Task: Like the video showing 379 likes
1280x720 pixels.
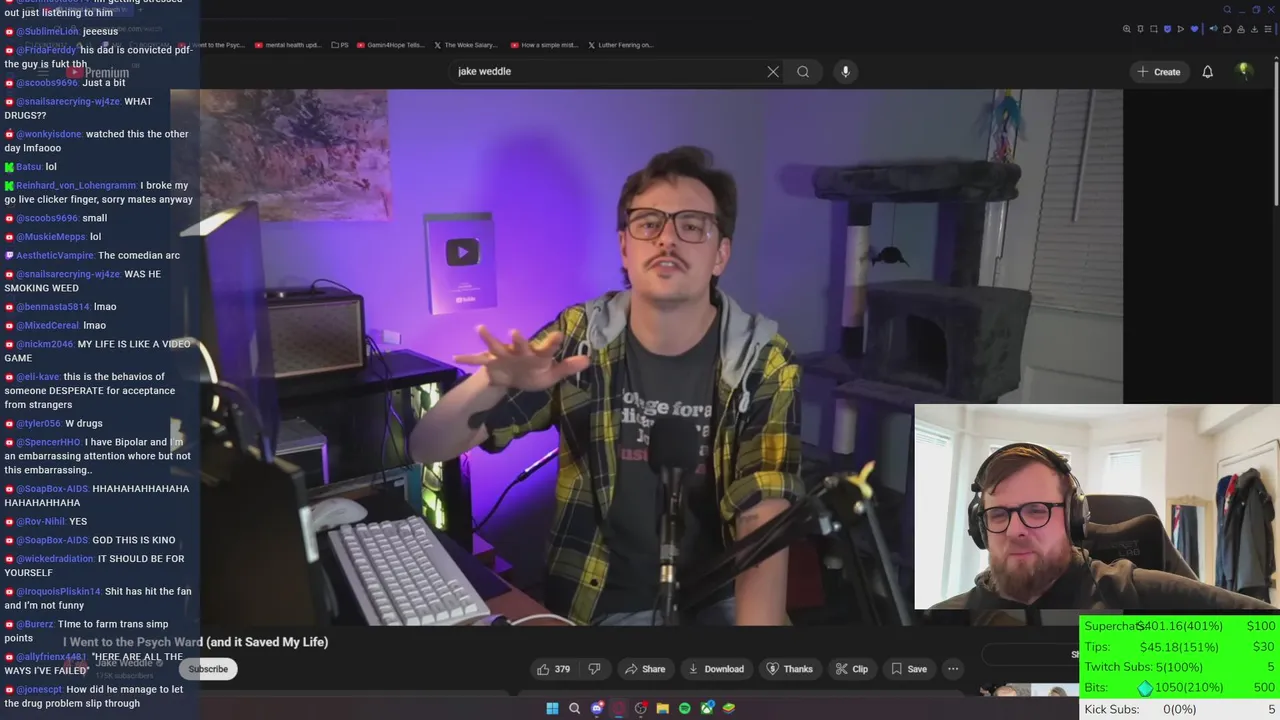Action: tap(553, 669)
